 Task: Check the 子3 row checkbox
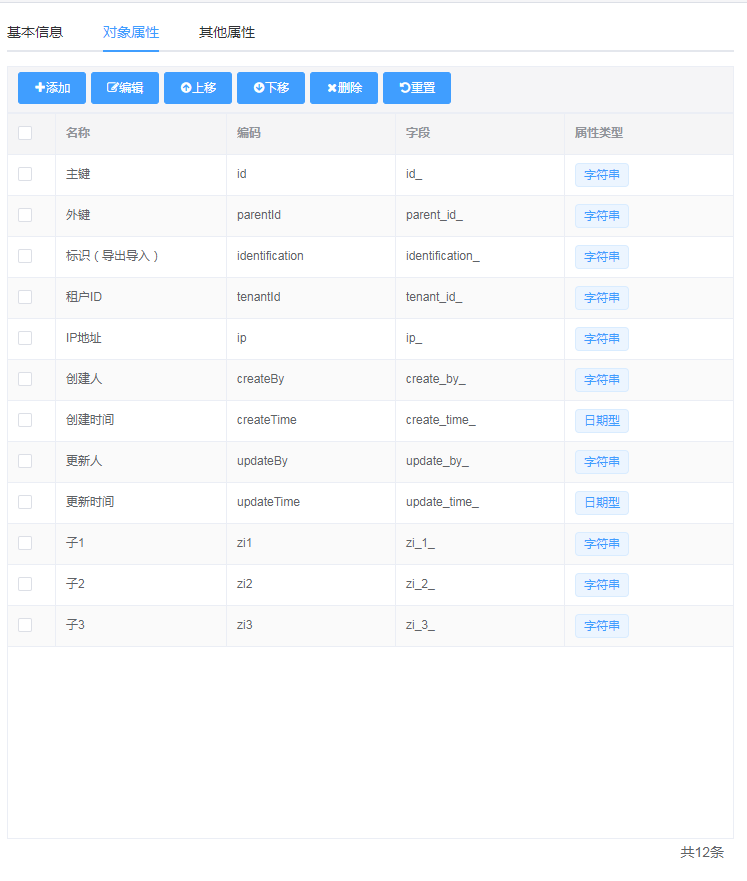[x=25, y=625]
